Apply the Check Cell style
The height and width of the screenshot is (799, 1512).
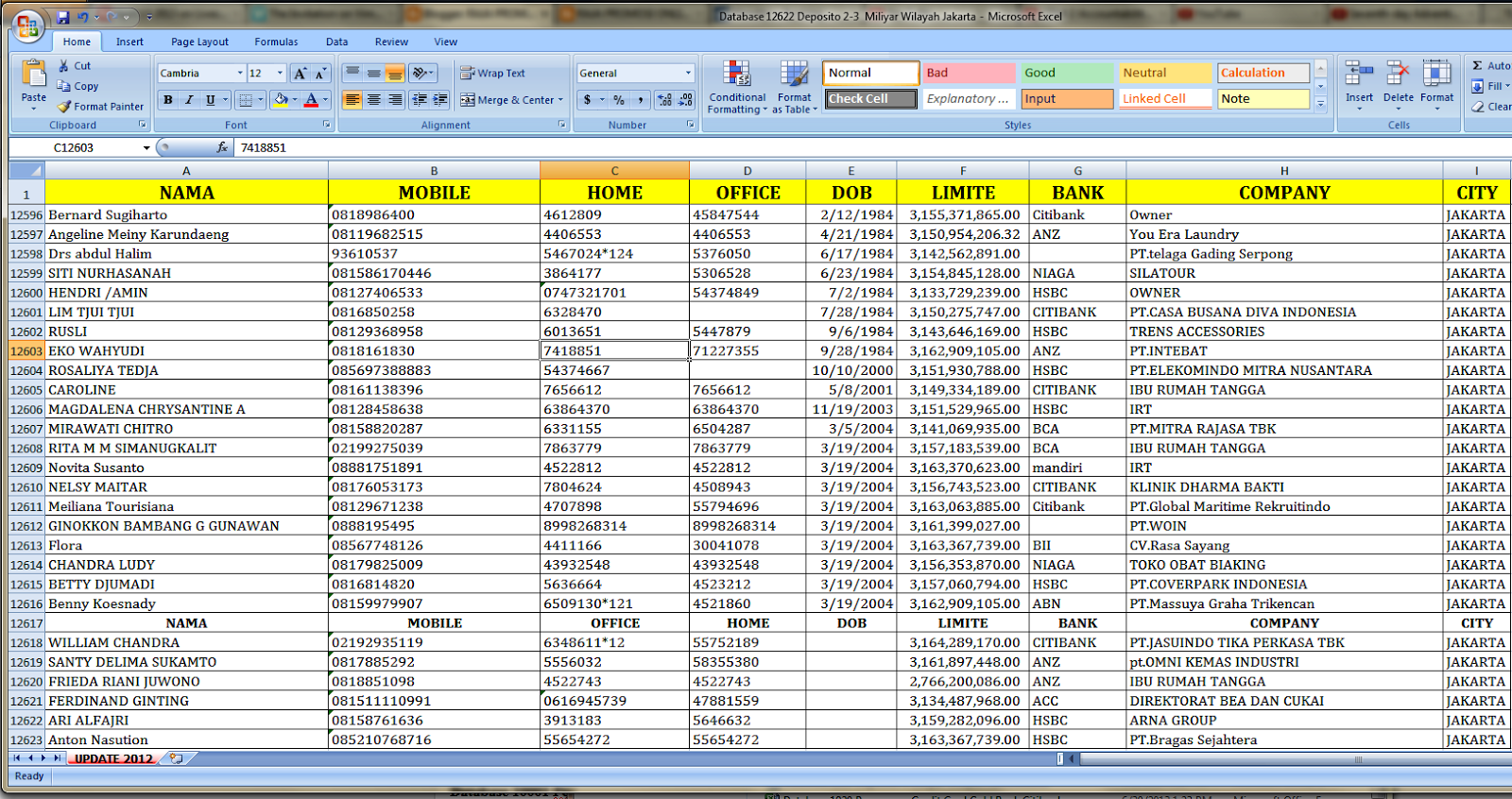[871, 98]
